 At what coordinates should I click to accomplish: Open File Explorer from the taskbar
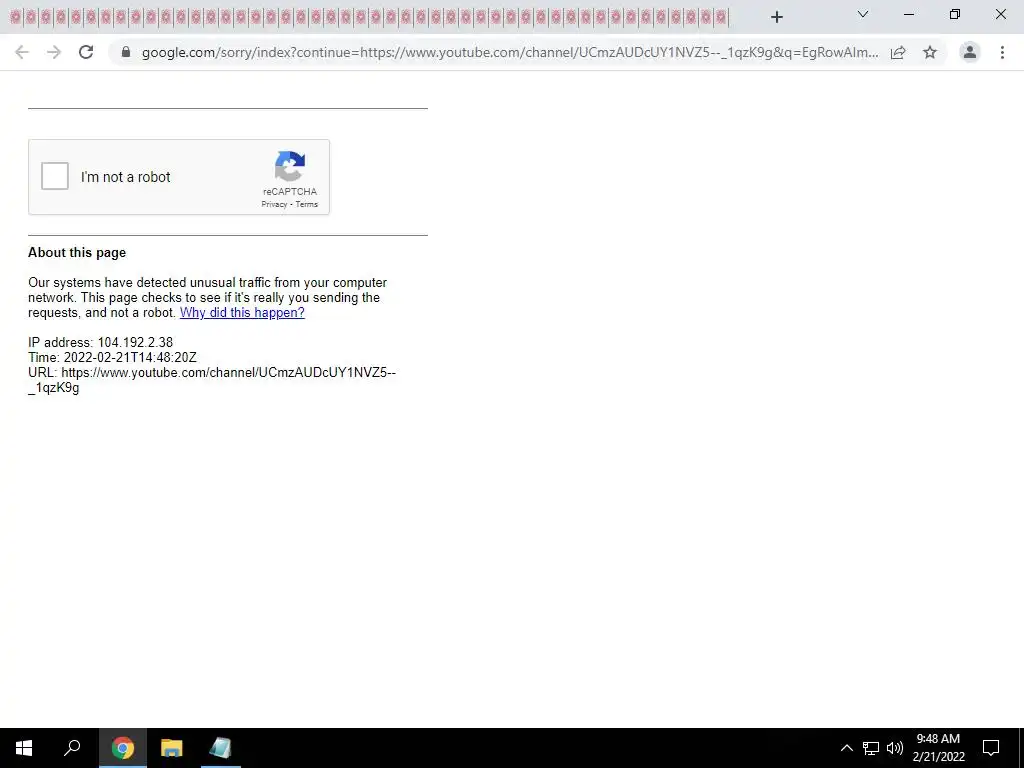pyautogui.click(x=172, y=748)
